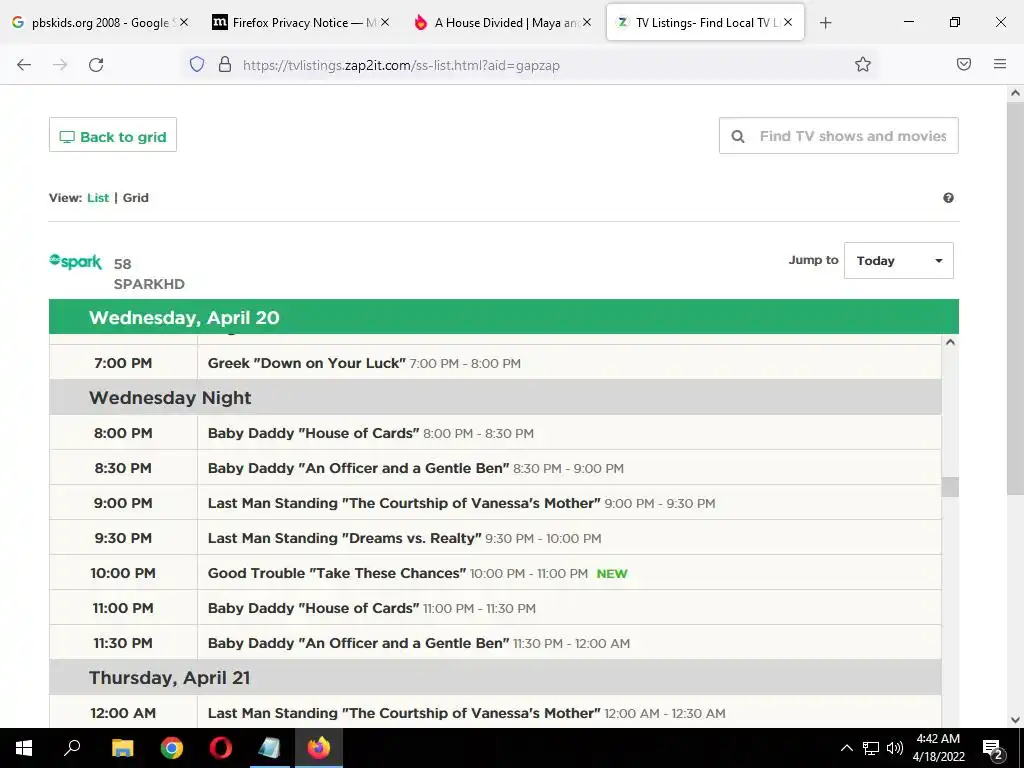This screenshot has width=1024, height=768.
Task: Click the page scrollbar up arrow
Action: [1015, 93]
